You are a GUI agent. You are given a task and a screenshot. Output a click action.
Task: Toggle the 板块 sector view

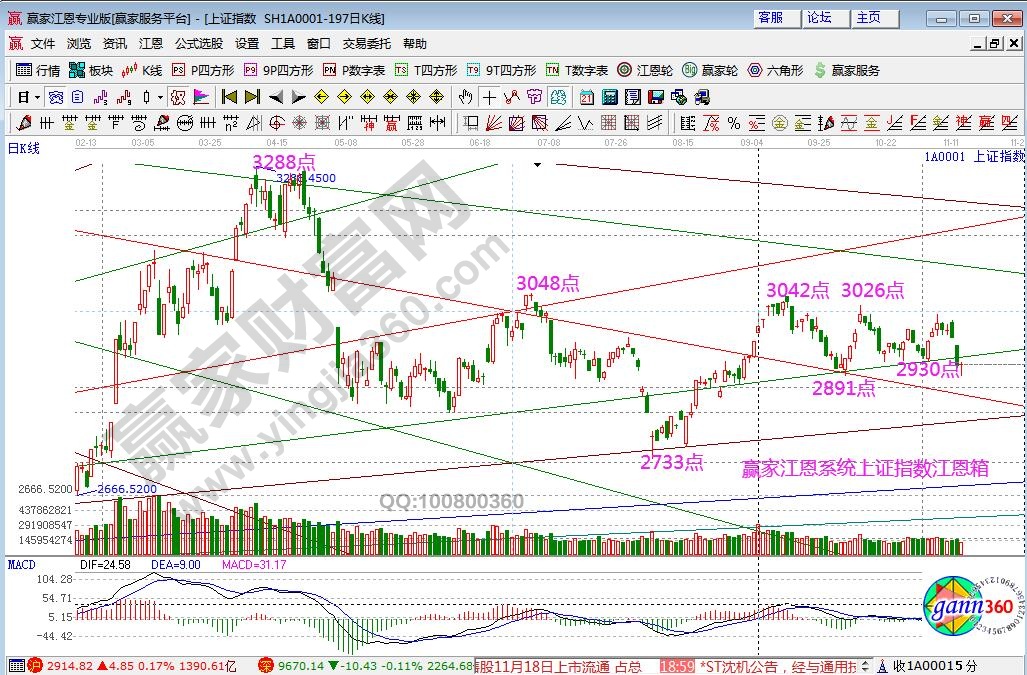point(91,70)
